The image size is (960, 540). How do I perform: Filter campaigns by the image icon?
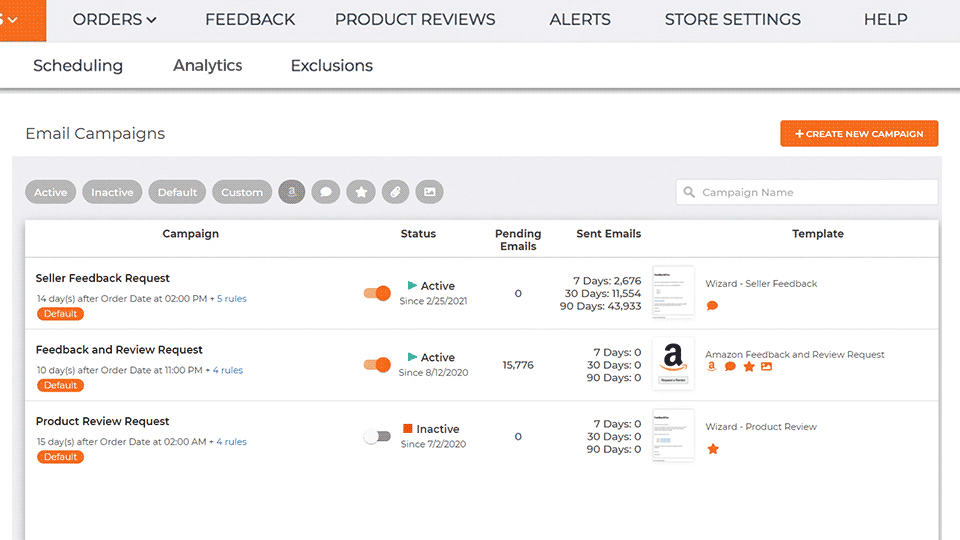tap(429, 192)
